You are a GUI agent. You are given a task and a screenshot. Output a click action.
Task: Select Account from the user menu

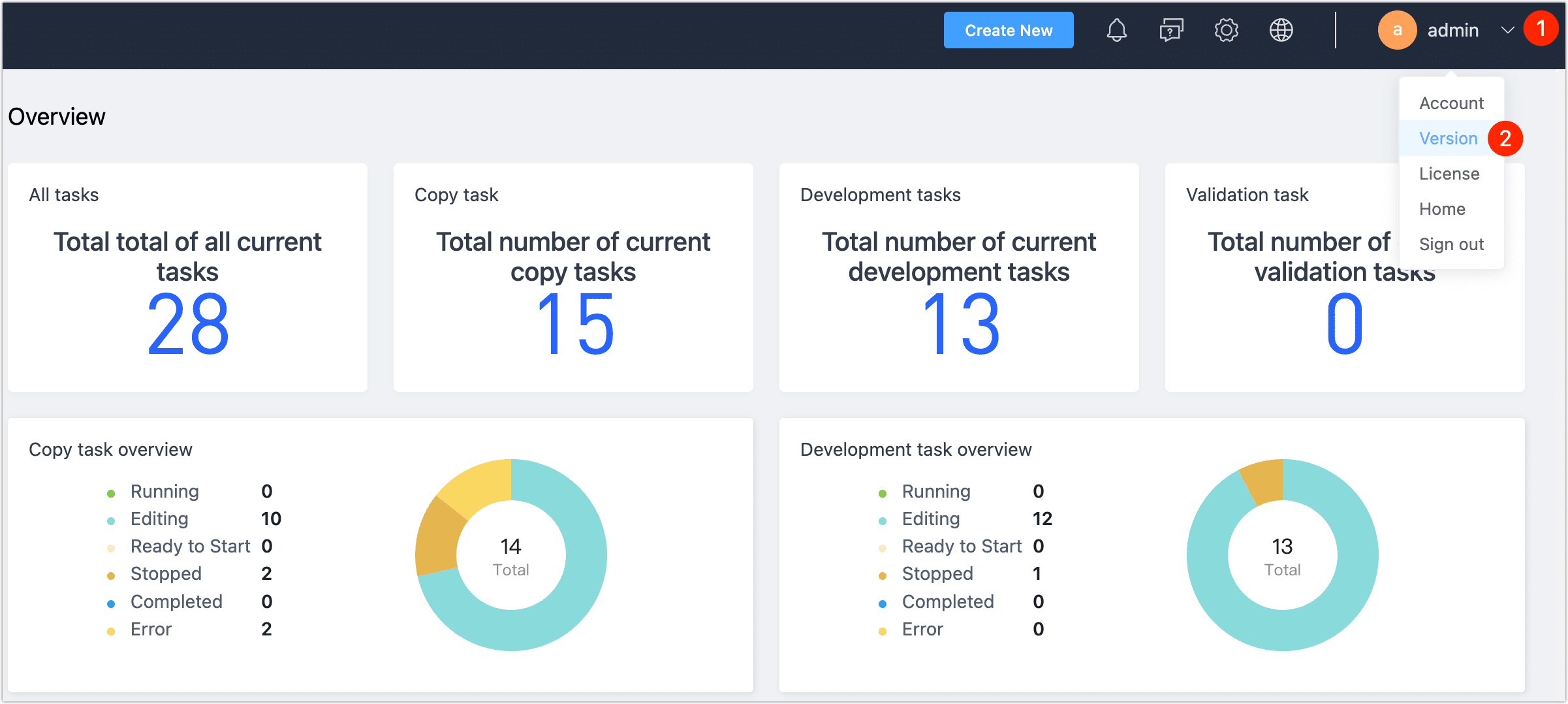click(1451, 103)
